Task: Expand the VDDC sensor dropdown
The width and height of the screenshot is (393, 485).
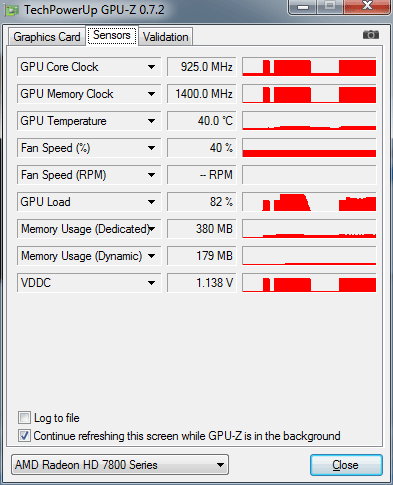Action: (x=151, y=283)
